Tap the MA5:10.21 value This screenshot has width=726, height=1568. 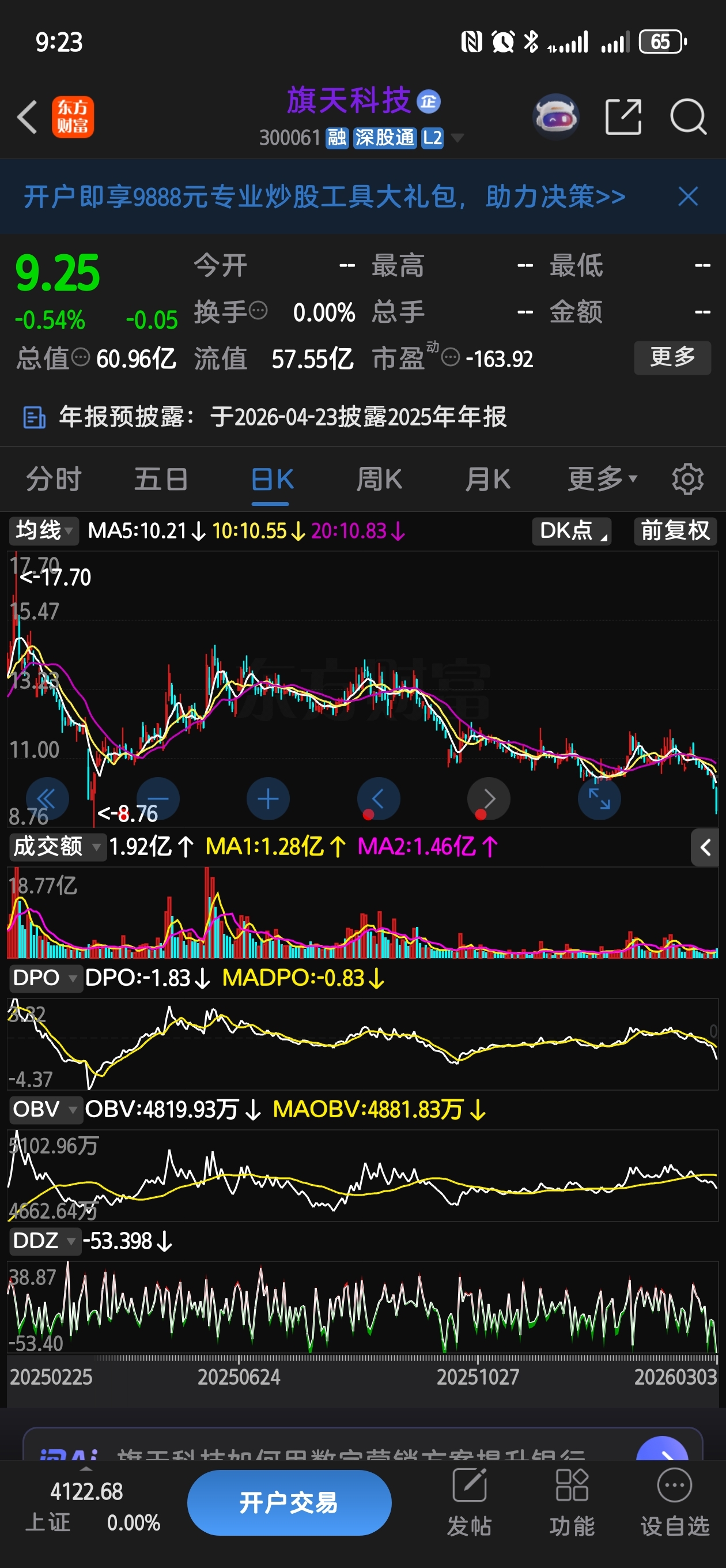click(147, 532)
